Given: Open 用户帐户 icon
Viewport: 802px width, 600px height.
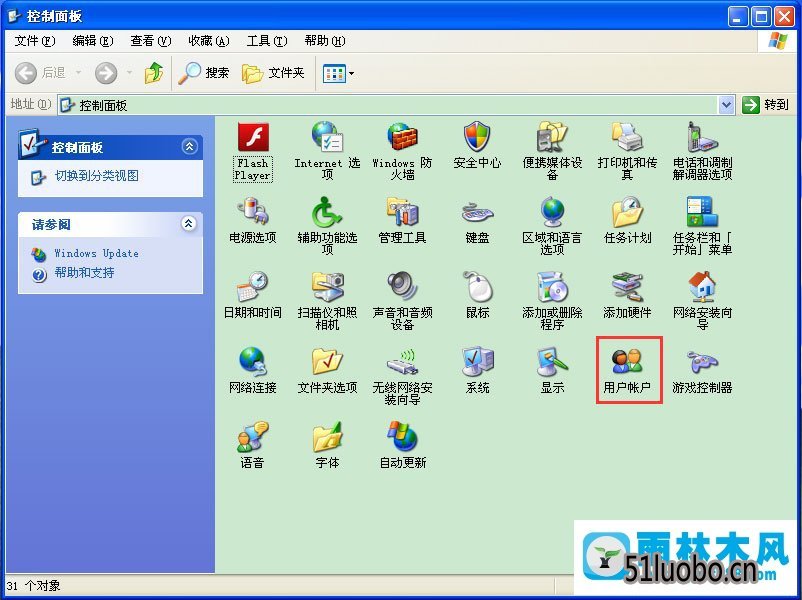Looking at the screenshot, I should pyautogui.click(x=627, y=371).
